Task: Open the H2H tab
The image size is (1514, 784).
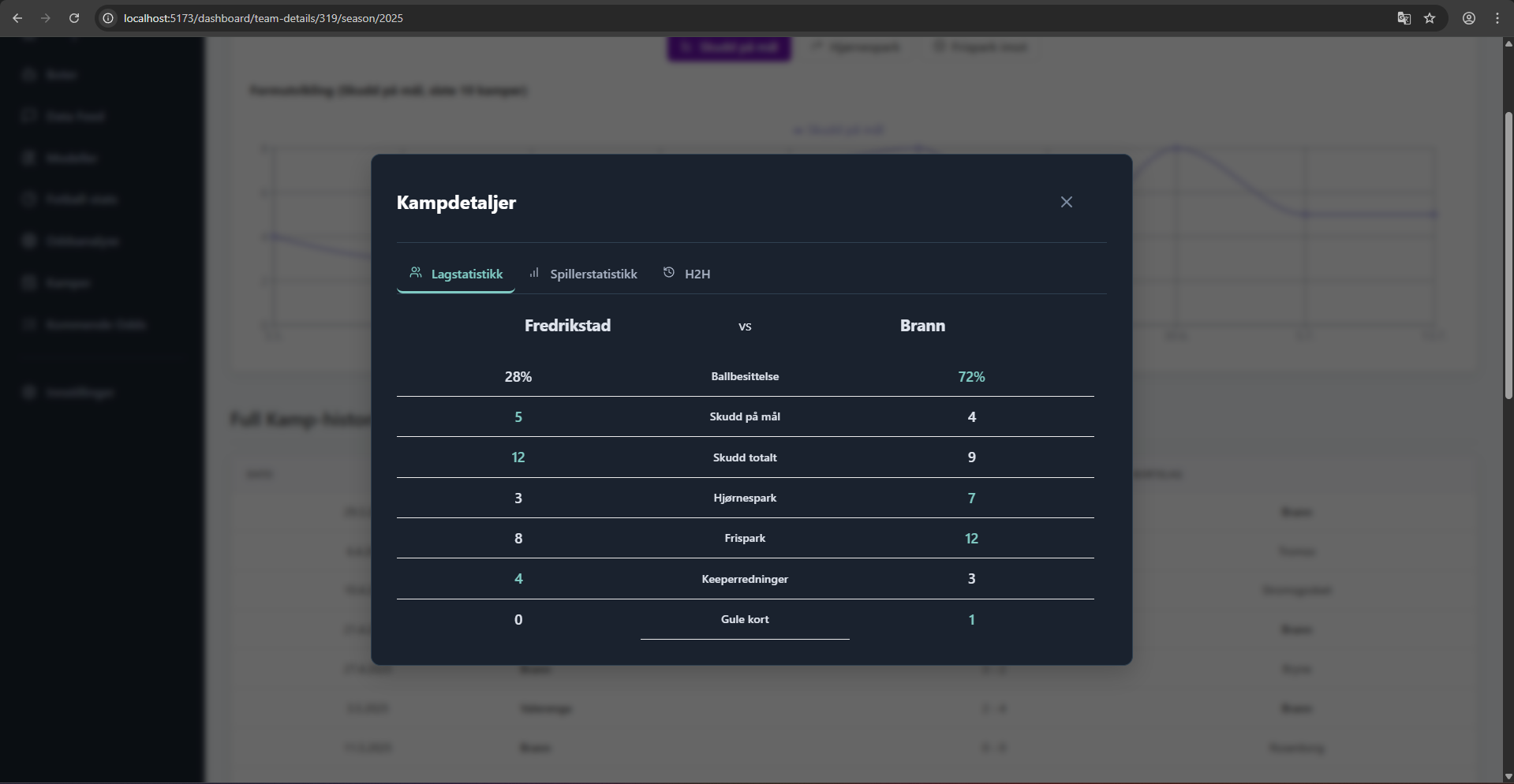Action: click(x=686, y=274)
